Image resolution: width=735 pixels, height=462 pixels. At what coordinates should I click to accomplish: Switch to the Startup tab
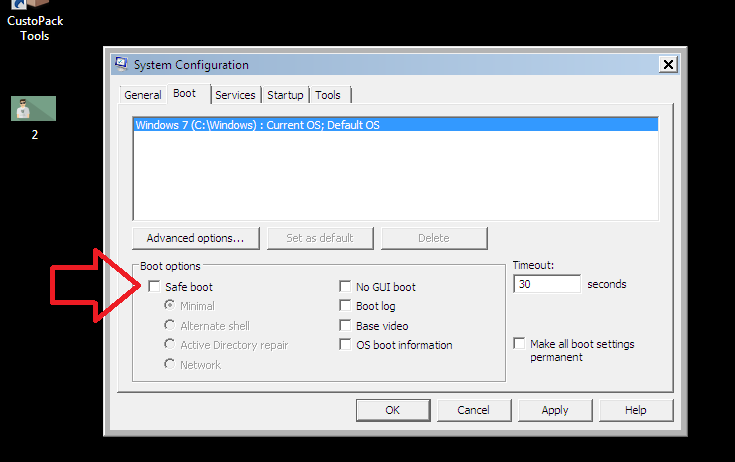(285, 95)
